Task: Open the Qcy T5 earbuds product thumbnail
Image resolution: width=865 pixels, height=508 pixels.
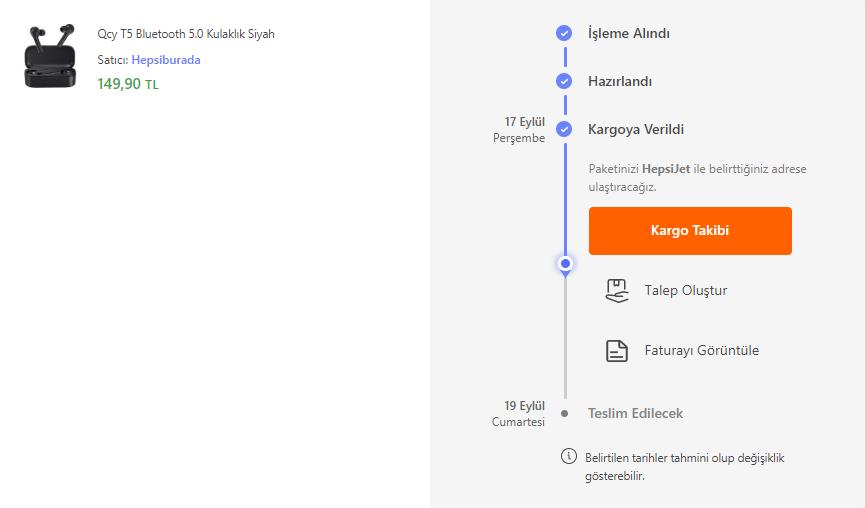Action: (50, 56)
